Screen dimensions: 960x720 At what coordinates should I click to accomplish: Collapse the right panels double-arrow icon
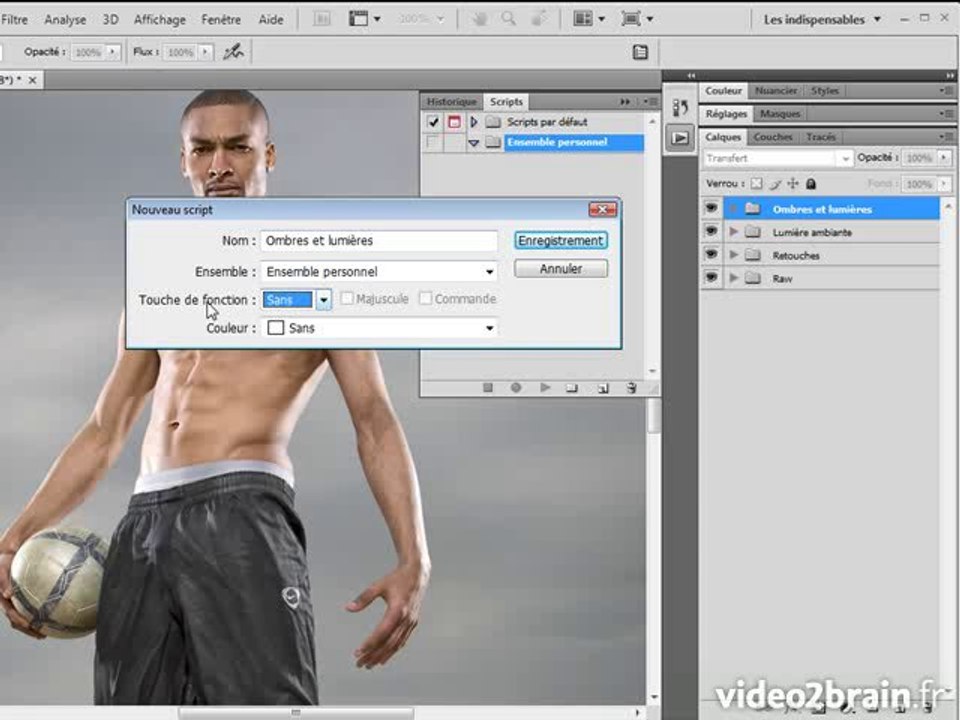click(950, 75)
